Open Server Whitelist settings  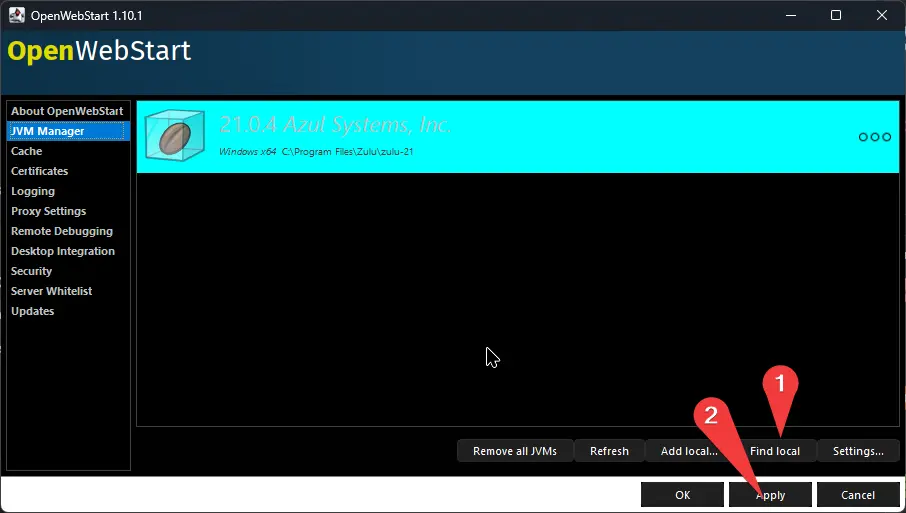coord(68,291)
